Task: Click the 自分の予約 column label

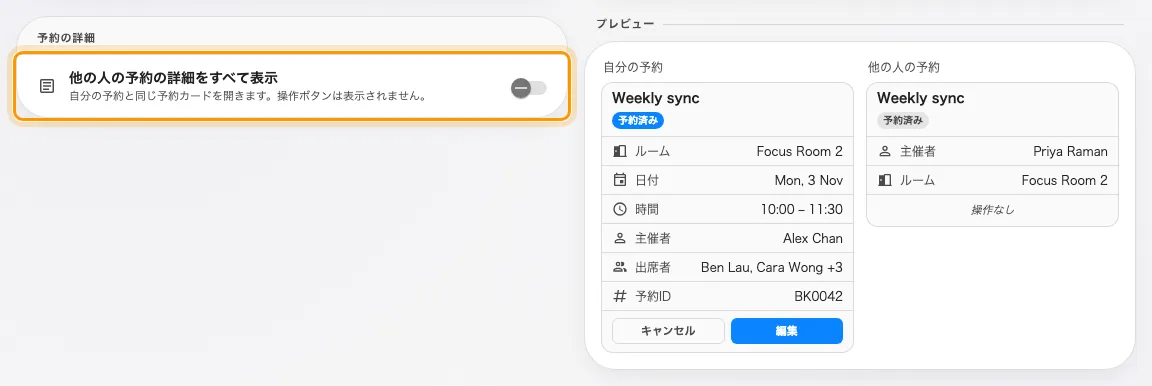Action: (633, 68)
